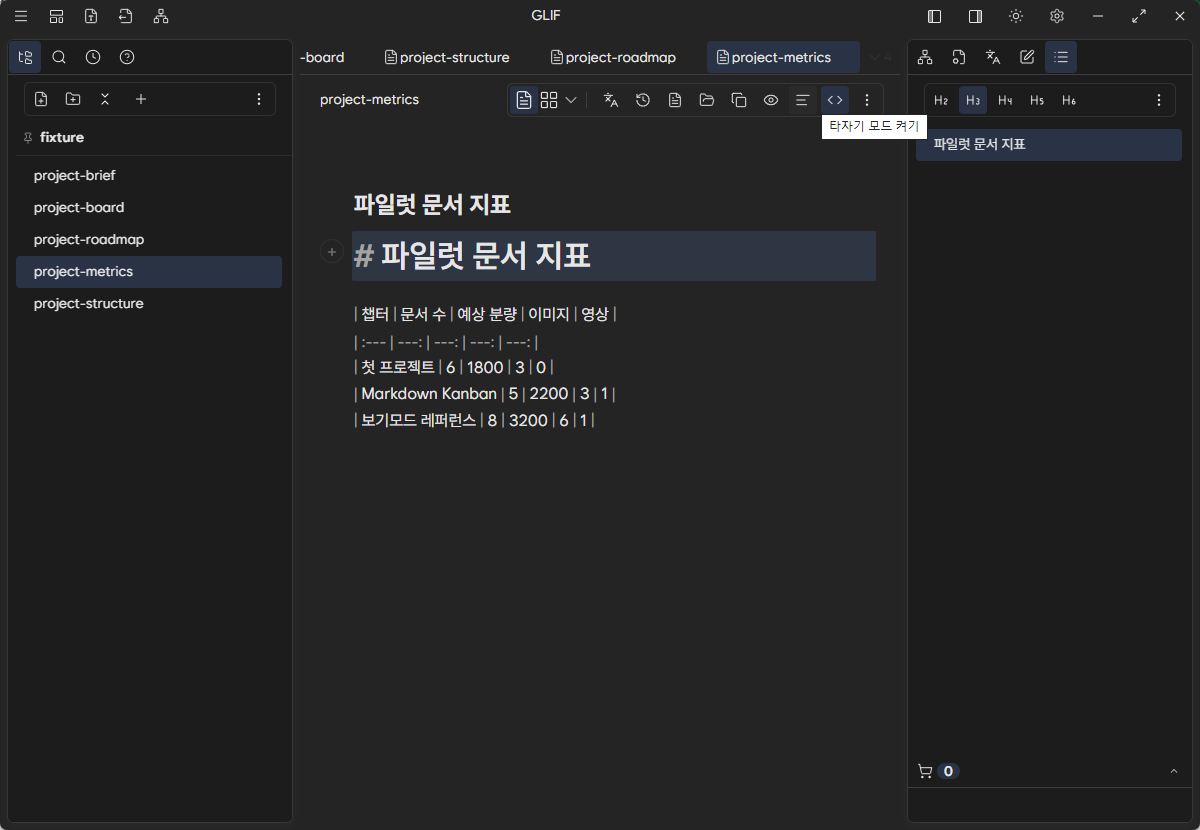Image resolution: width=1200 pixels, height=830 pixels.
Task: Switch to the partially visible -board tab
Action: click(x=323, y=57)
